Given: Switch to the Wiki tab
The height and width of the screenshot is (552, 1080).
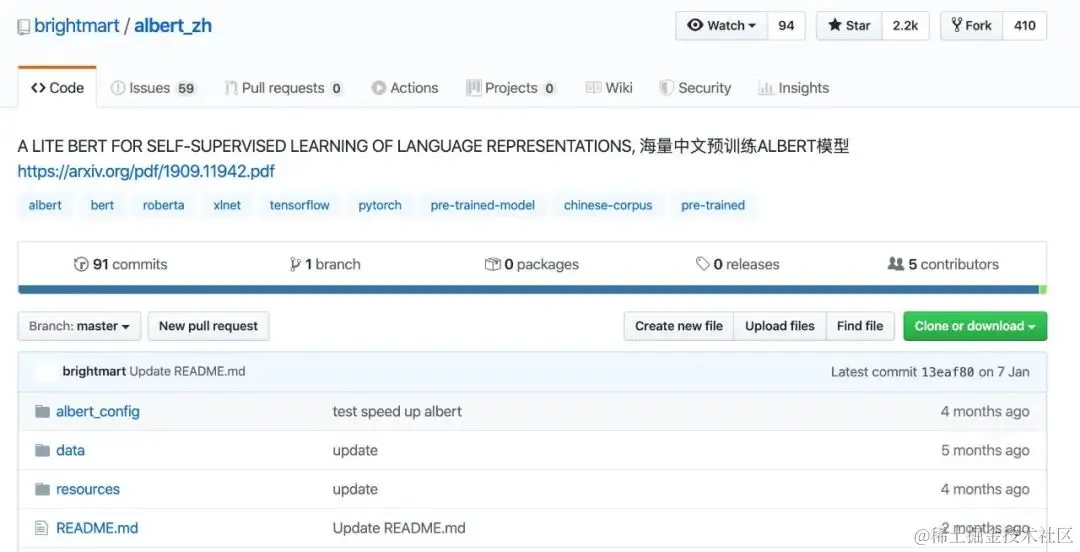Looking at the screenshot, I should [x=609, y=88].
